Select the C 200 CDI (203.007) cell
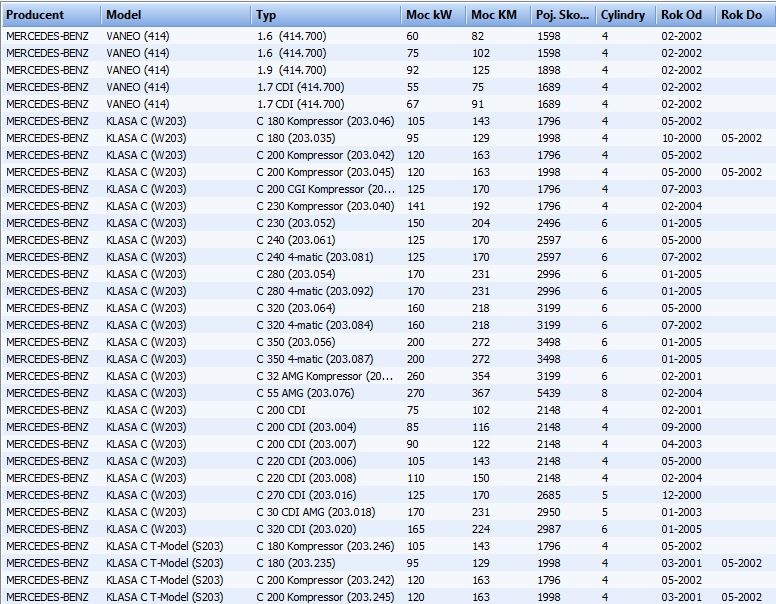 [x=306, y=444]
